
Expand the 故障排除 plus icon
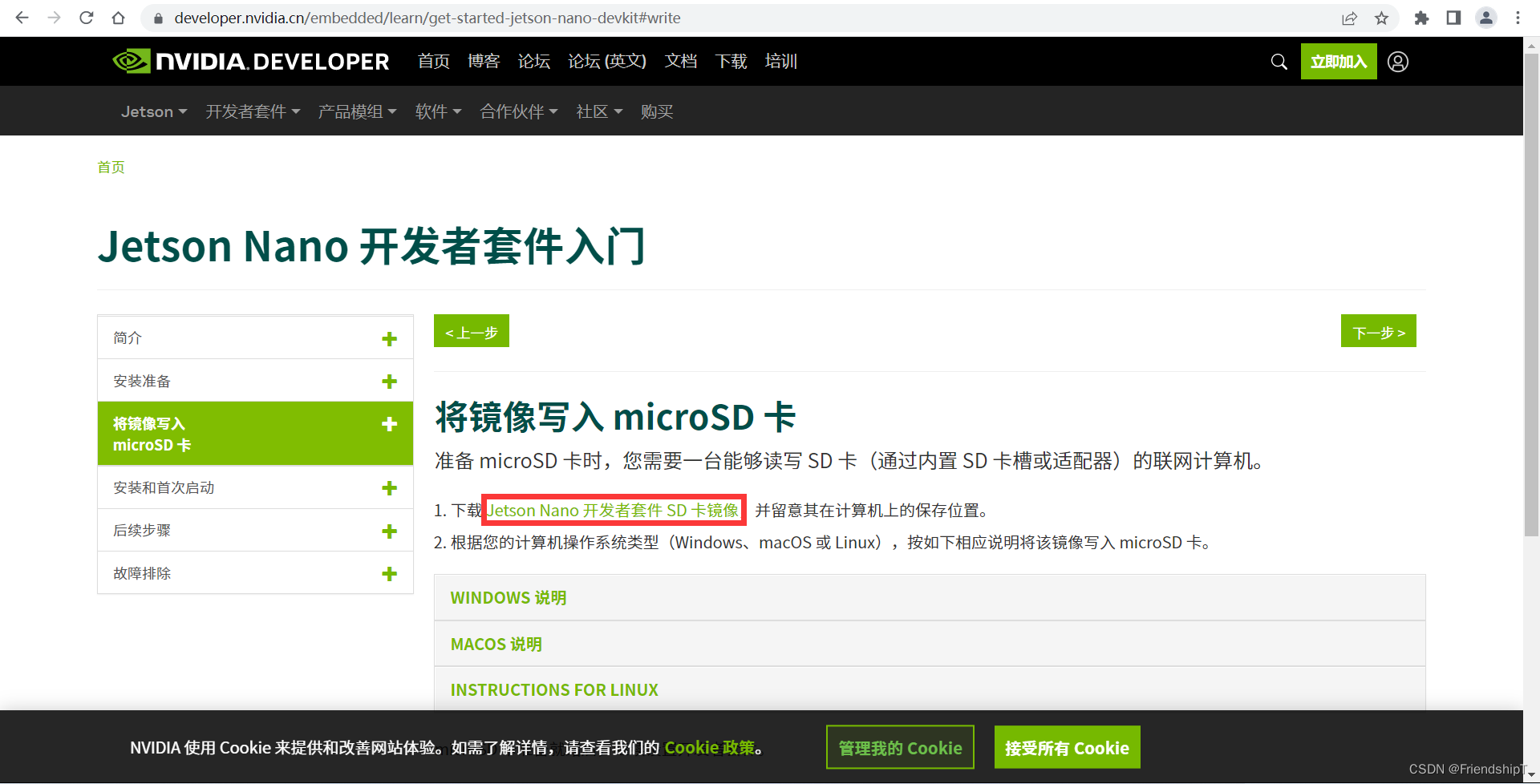(x=389, y=573)
